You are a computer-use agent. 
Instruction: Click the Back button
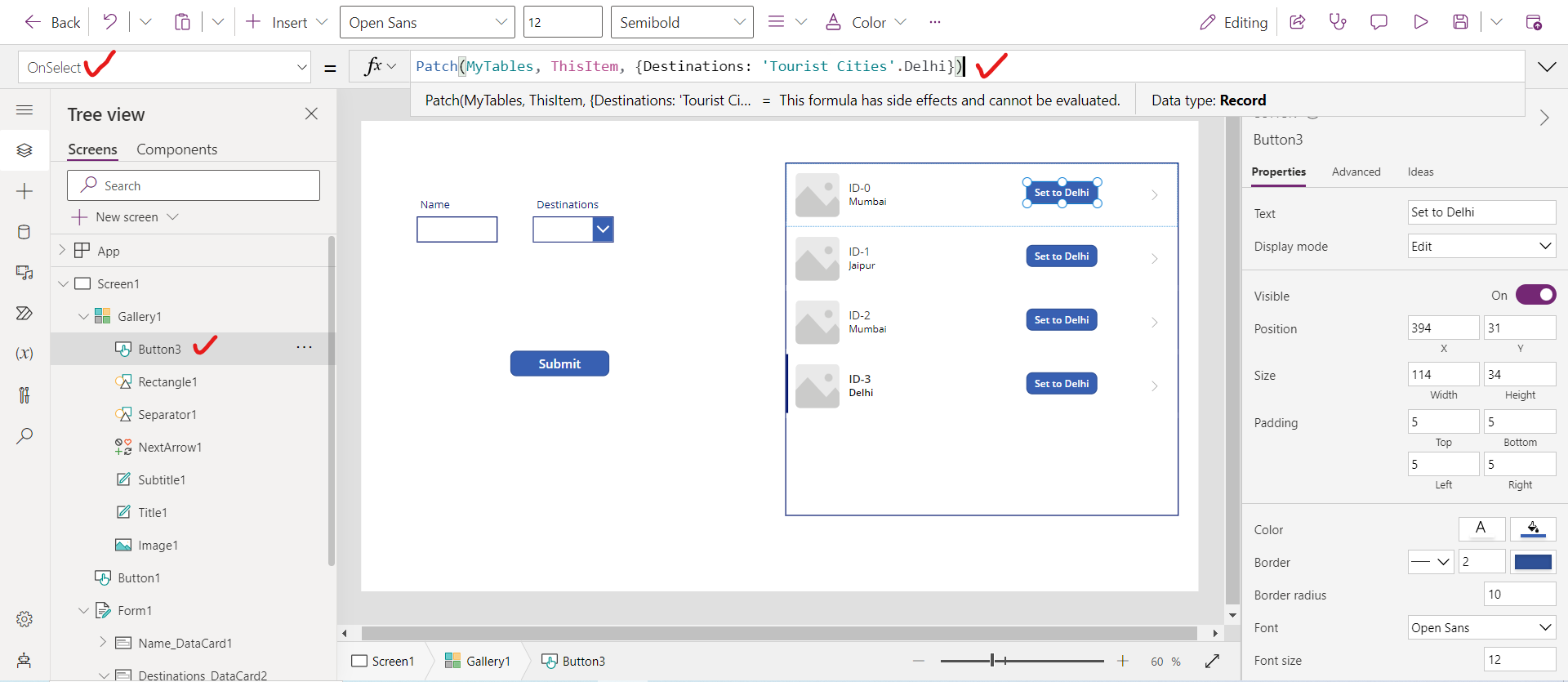[x=53, y=22]
